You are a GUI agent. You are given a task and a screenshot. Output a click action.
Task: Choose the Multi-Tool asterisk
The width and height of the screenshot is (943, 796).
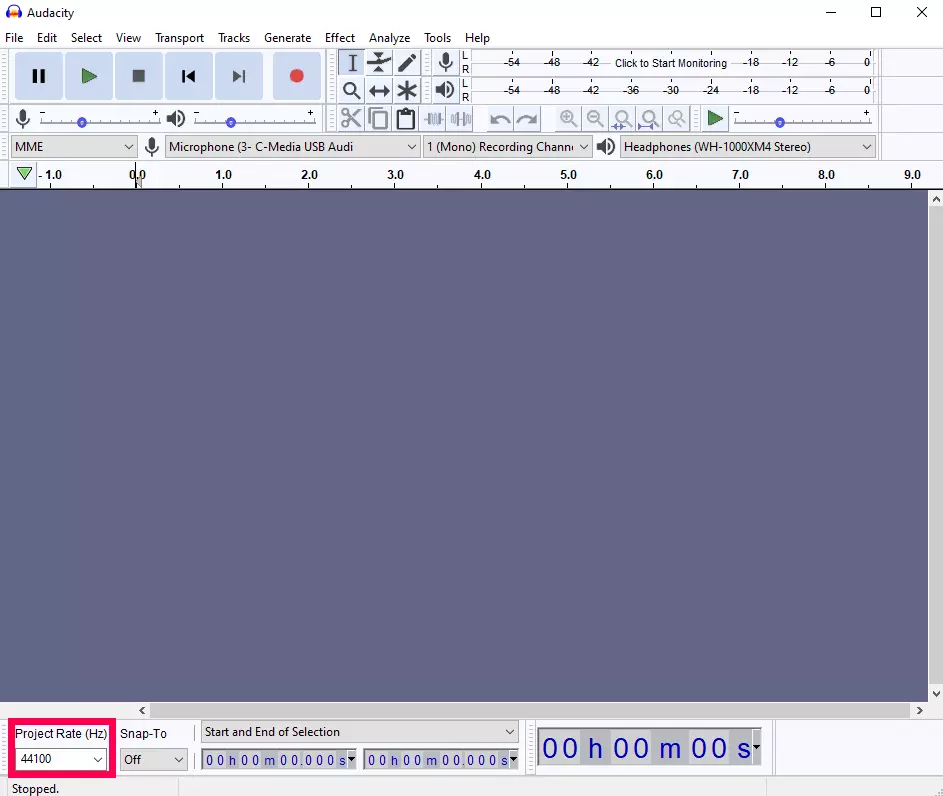(x=407, y=91)
